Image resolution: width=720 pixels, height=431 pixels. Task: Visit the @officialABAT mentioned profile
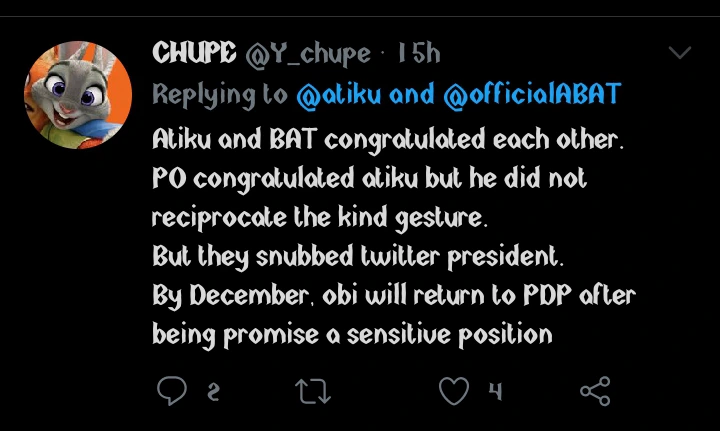(x=531, y=95)
